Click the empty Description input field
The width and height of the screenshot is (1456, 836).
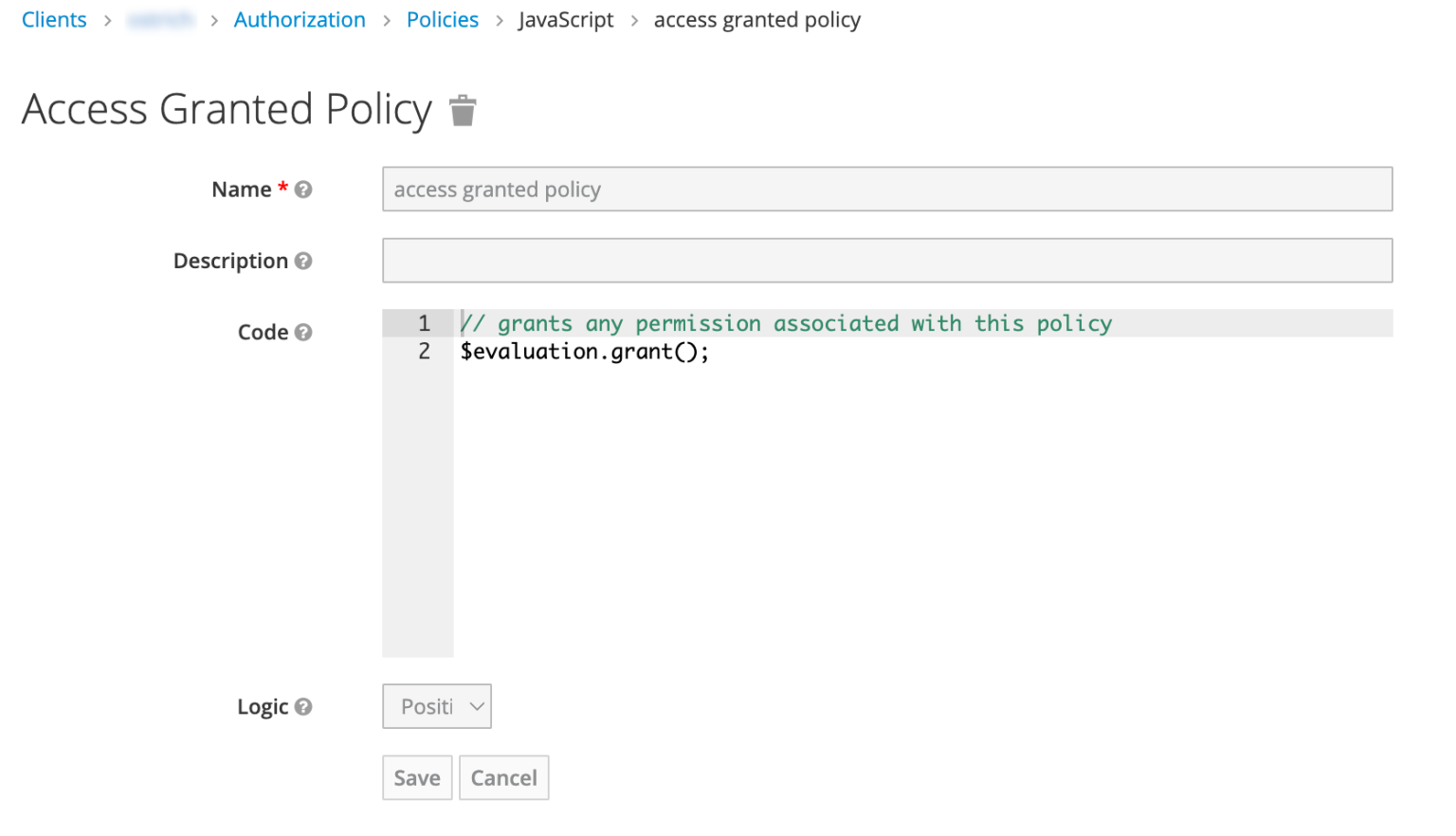pos(886,261)
